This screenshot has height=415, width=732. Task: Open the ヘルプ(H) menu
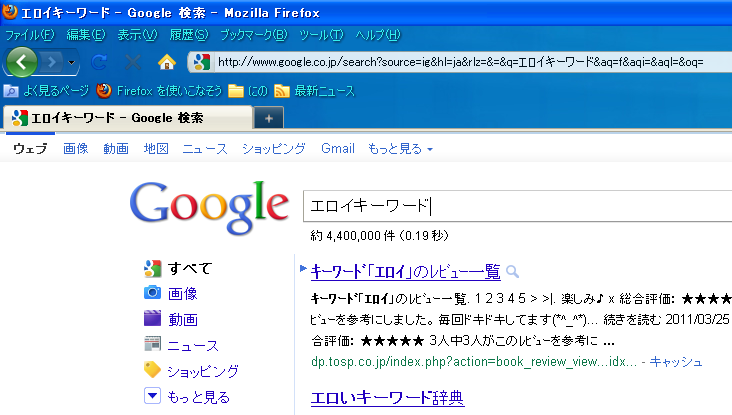tap(378, 35)
